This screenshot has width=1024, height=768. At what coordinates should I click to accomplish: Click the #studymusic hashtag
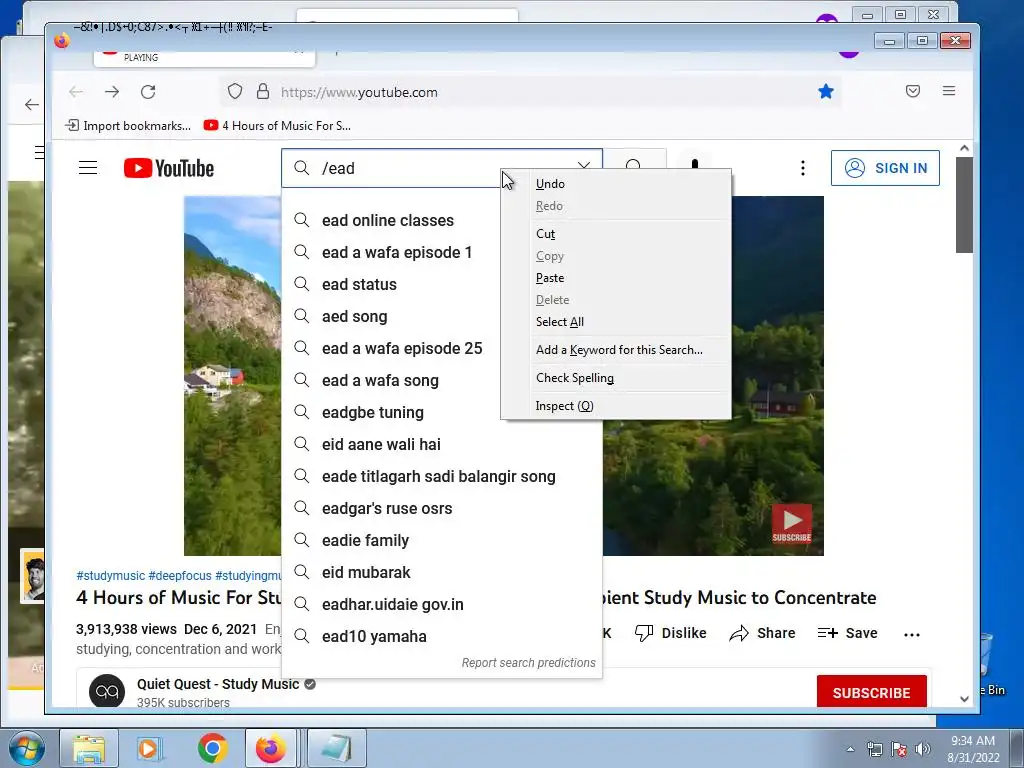pyautogui.click(x=110, y=575)
